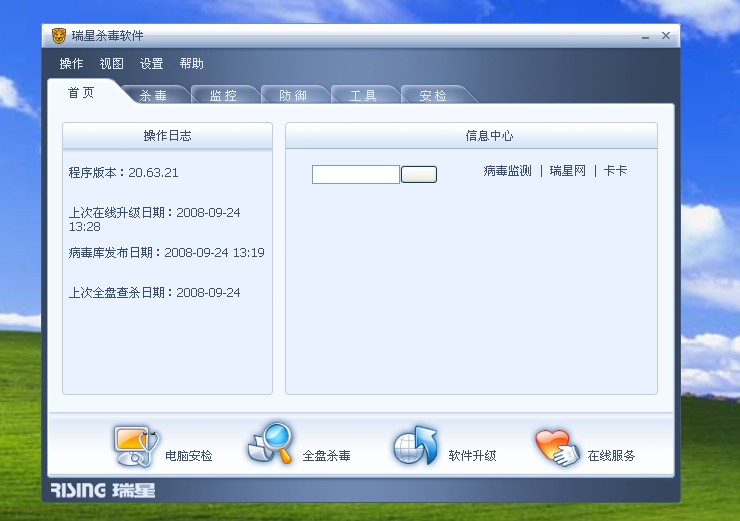
Task: Click the search input field in 信息中心
Action: pos(356,174)
